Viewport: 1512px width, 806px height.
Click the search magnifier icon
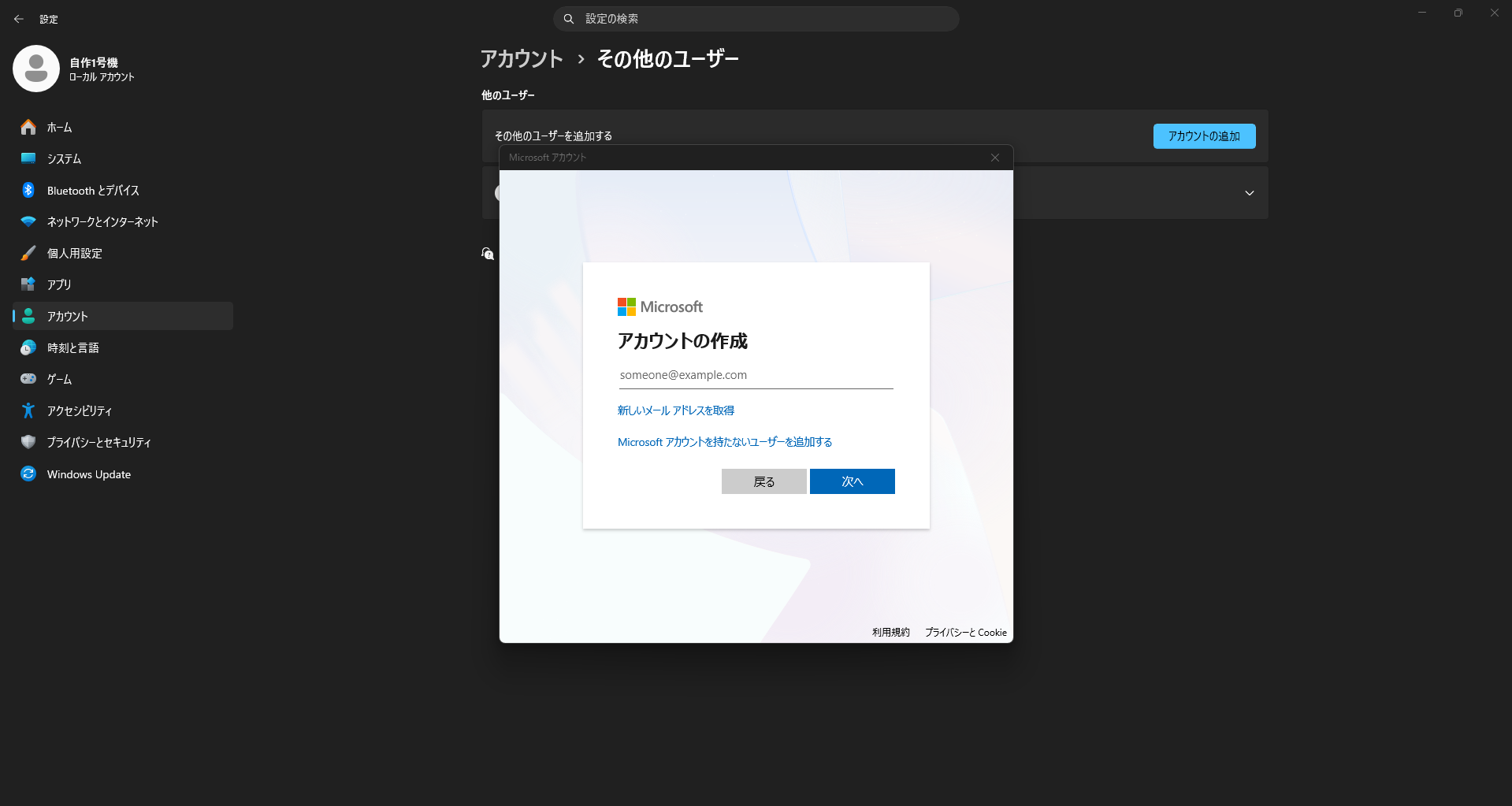click(569, 19)
